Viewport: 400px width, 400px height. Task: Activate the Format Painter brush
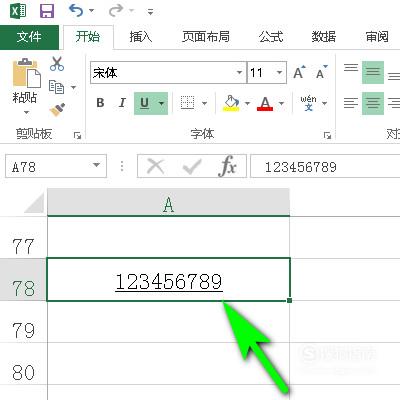[57, 110]
